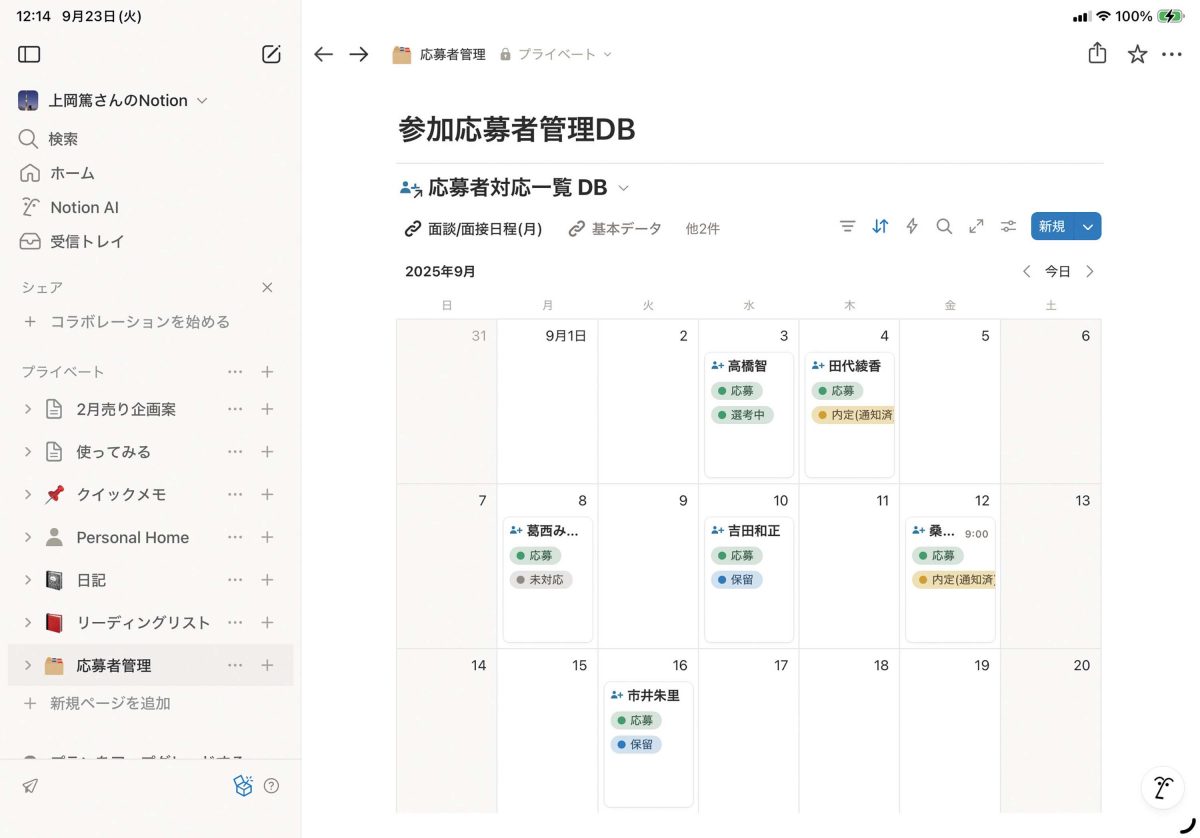
Task: Open the share icon in the top bar
Action: 1097,54
